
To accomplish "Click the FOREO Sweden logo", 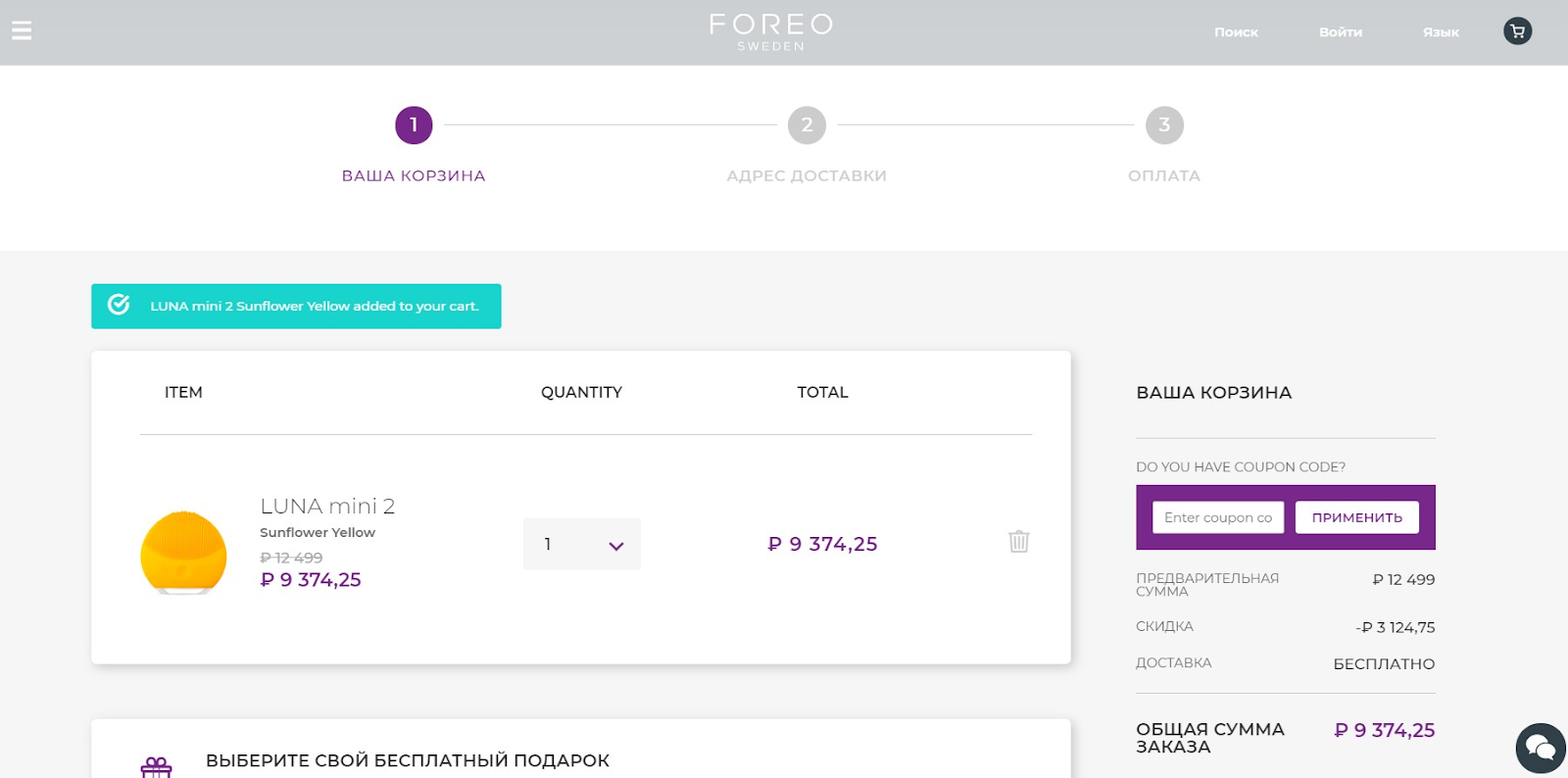I will [x=771, y=31].
